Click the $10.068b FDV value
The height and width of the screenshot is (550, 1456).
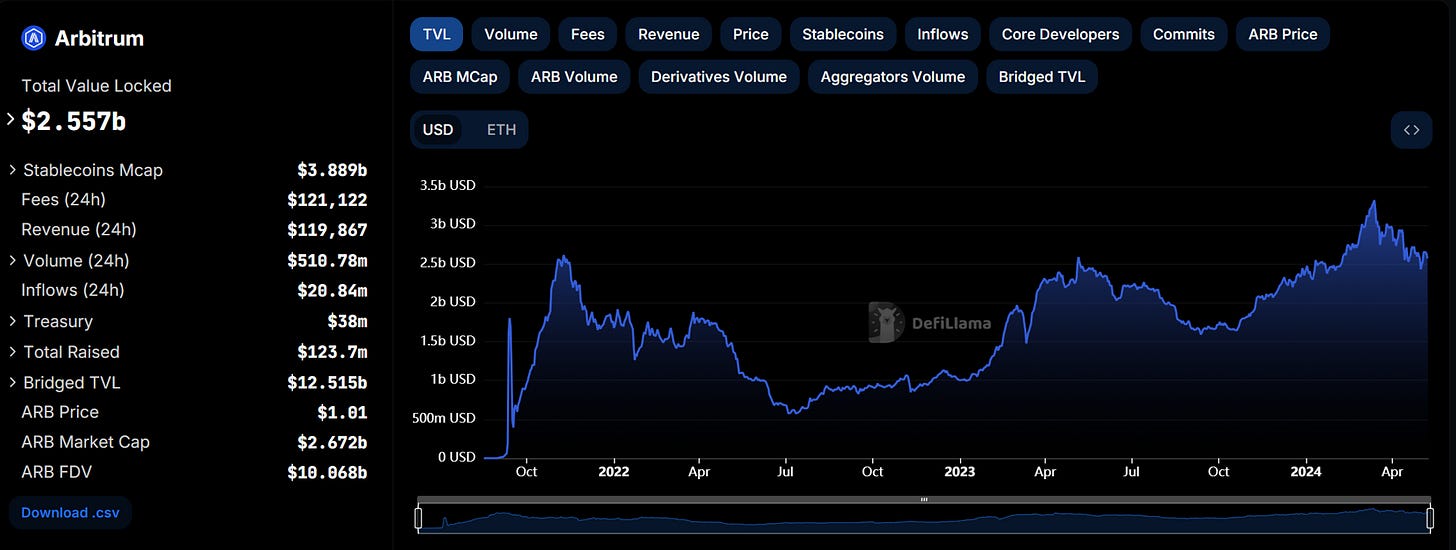[x=327, y=472]
